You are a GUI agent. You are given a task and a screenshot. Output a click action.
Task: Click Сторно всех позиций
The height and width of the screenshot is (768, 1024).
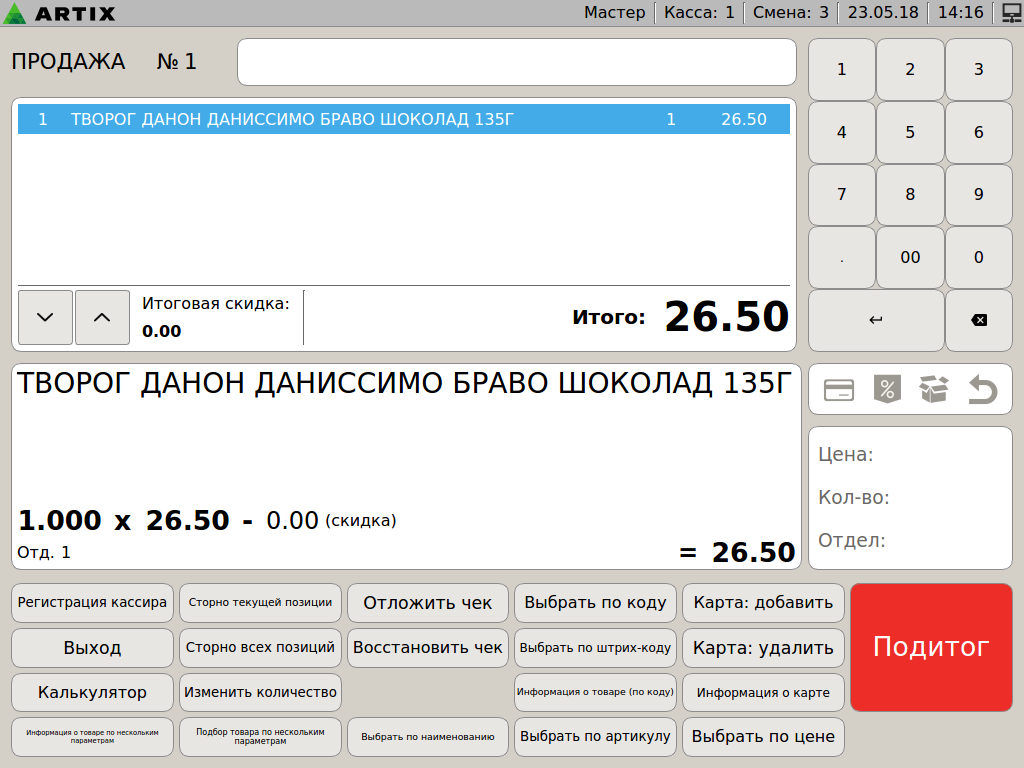pos(260,647)
